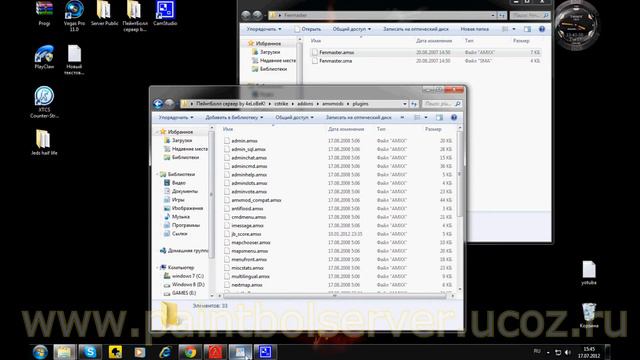Open Упорядочить menu in the Fenmaster window
The width and height of the screenshot is (640, 360).
pos(264,29)
